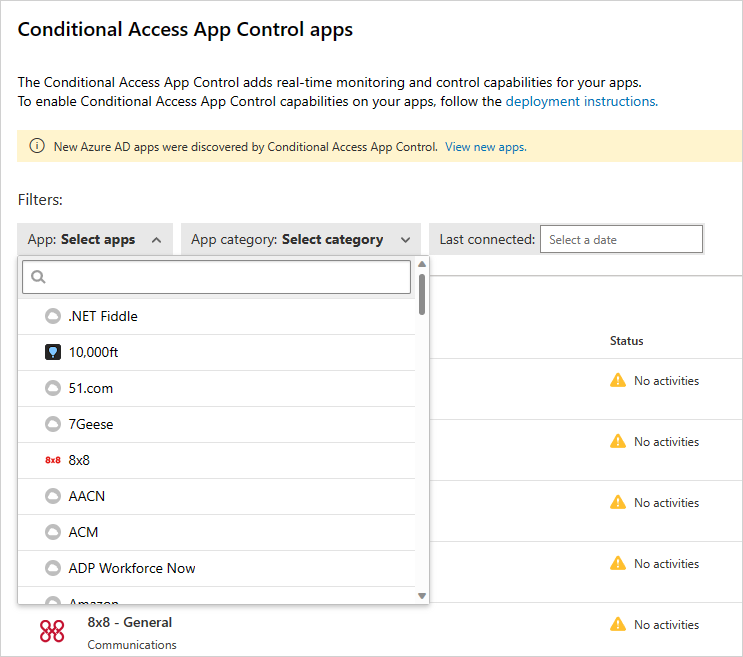743x657 pixels.
Task: Select 7Geese from the apps list
Action: (217, 424)
